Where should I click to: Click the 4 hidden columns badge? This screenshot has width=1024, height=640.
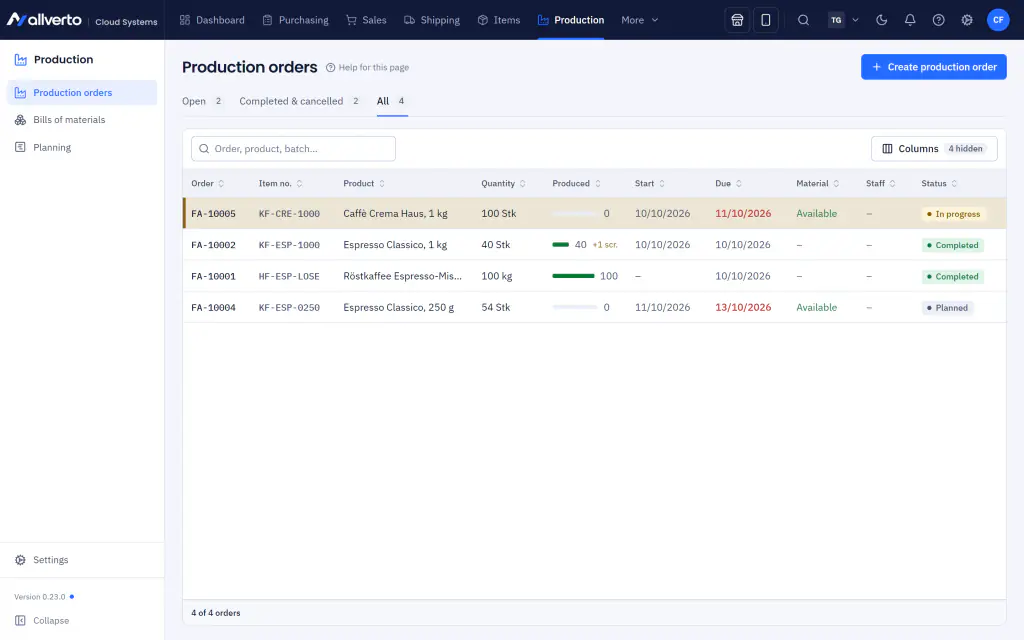coord(965,149)
